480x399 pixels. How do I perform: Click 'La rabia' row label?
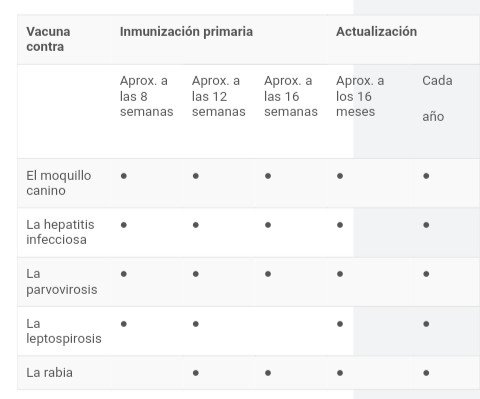coord(49,372)
